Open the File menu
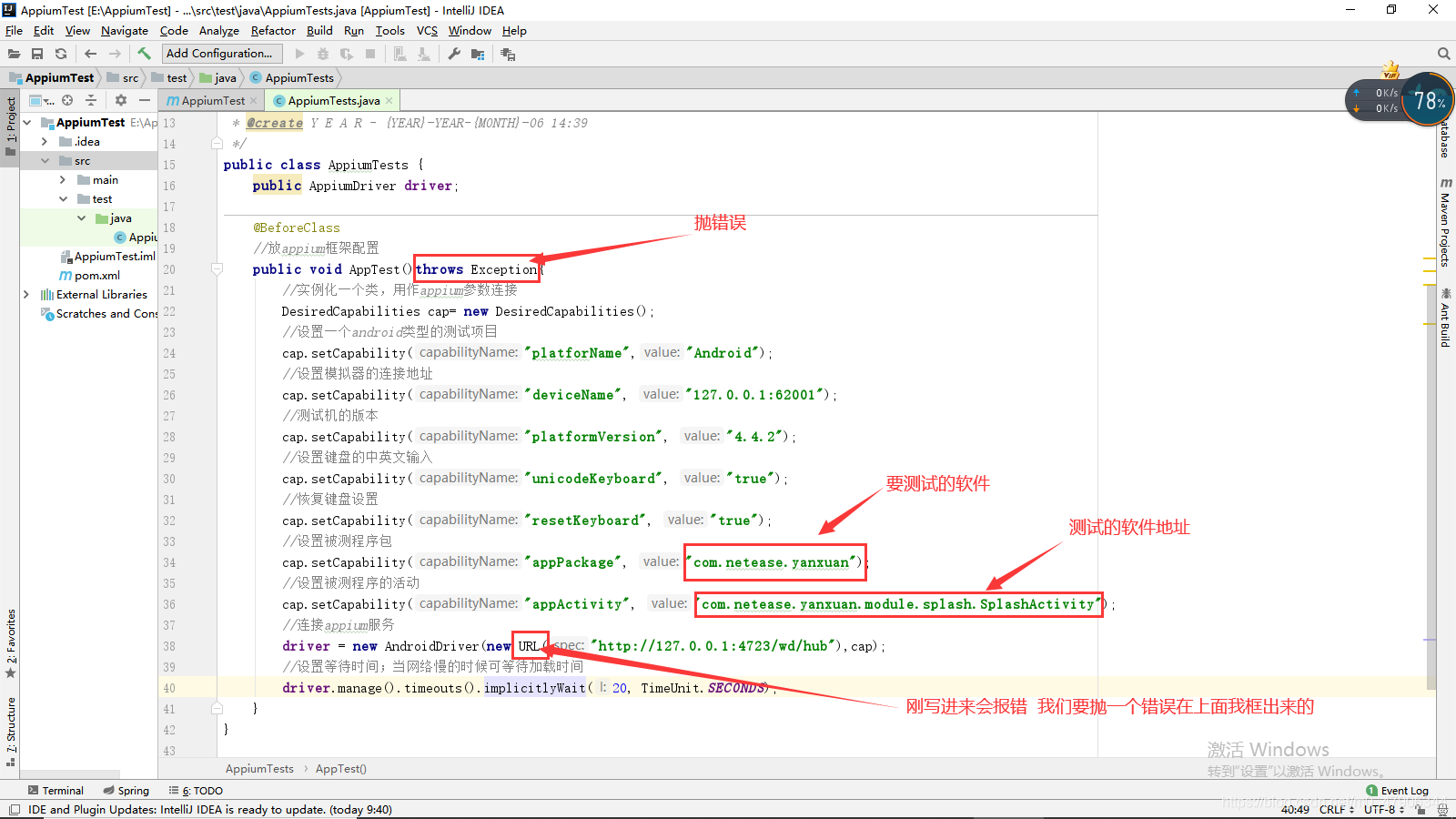 point(14,30)
